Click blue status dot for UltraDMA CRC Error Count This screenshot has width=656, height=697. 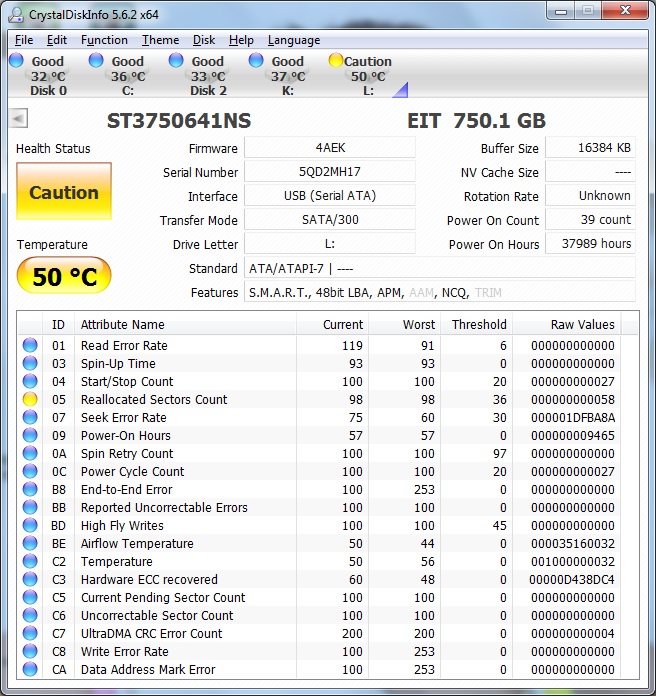(x=30, y=633)
